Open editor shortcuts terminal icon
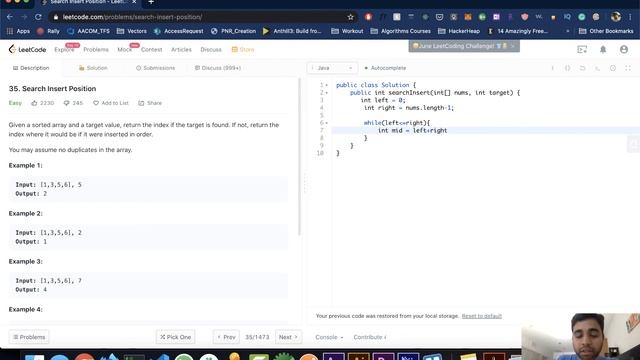The height and width of the screenshot is (360, 640). (x=598, y=68)
